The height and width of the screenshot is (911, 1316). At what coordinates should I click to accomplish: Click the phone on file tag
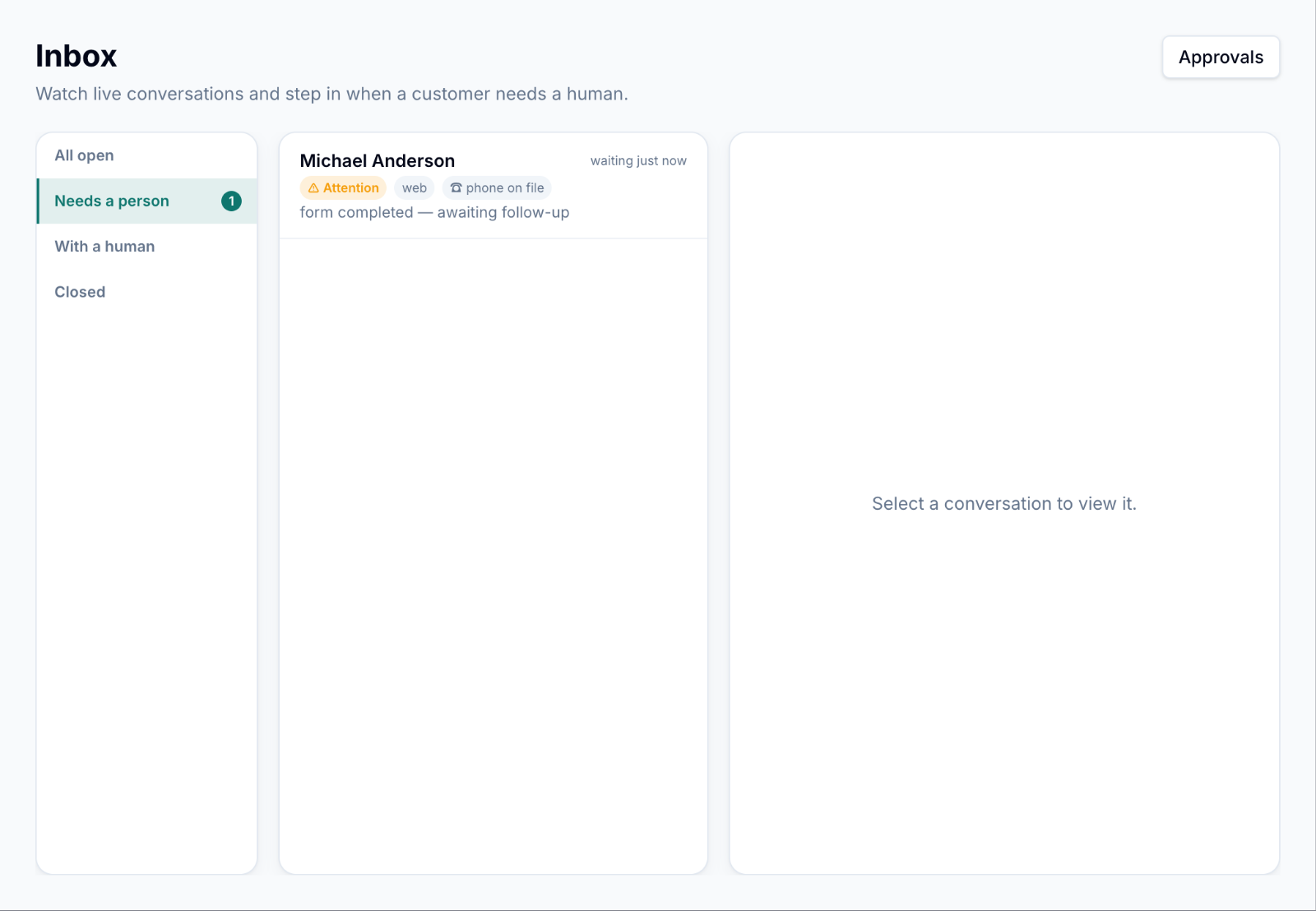(497, 188)
